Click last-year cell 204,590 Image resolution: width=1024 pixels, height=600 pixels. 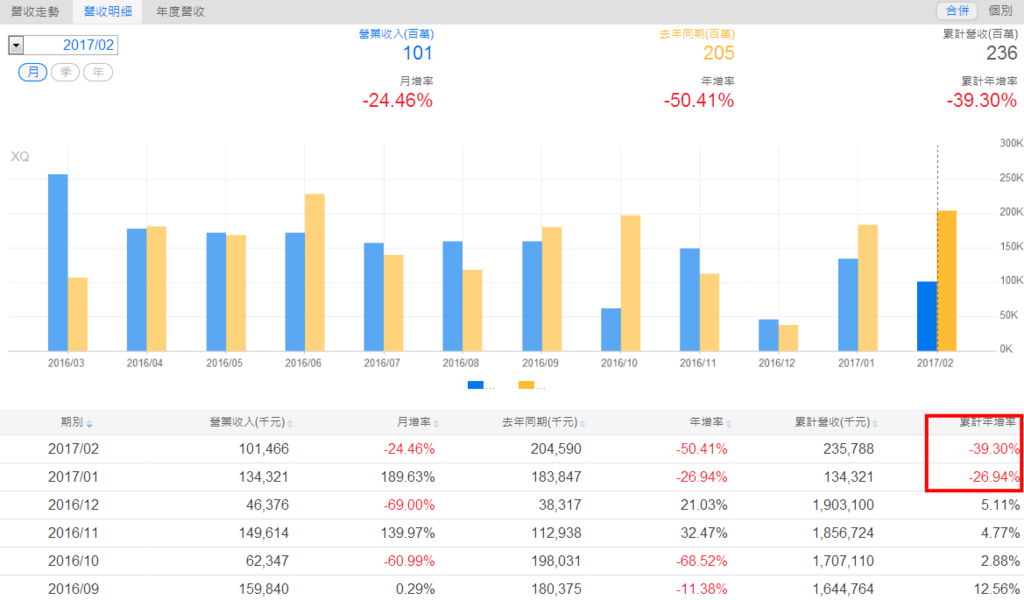tap(556, 449)
